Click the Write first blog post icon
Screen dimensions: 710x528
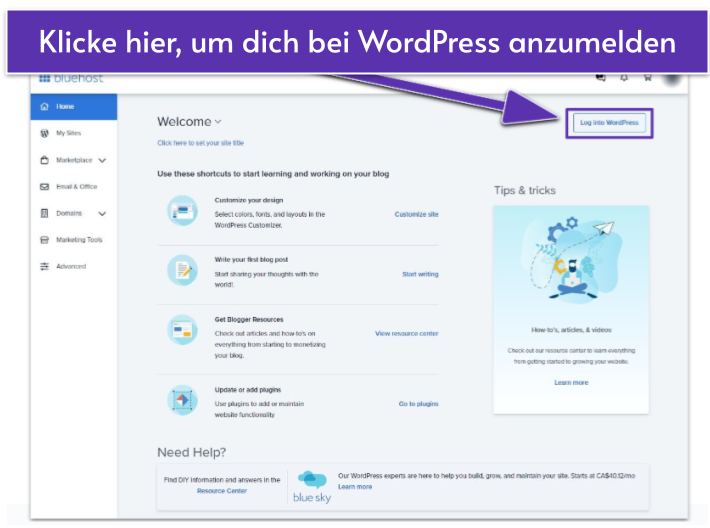tap(182, 270)
